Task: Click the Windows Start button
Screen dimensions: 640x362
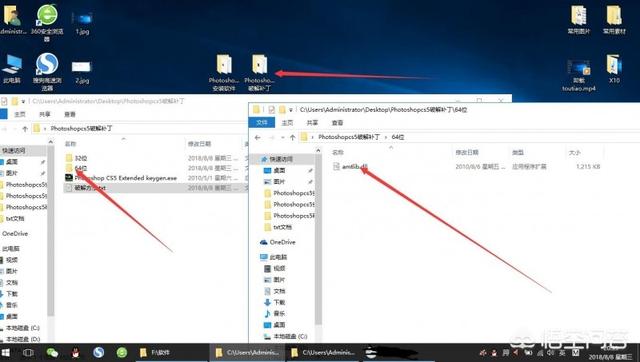Action: pos(6,353)
